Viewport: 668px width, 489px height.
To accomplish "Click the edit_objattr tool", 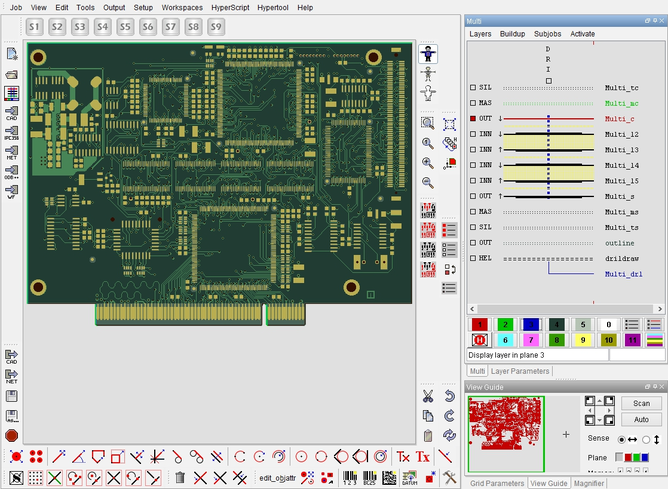I will [x=278, y=478].
